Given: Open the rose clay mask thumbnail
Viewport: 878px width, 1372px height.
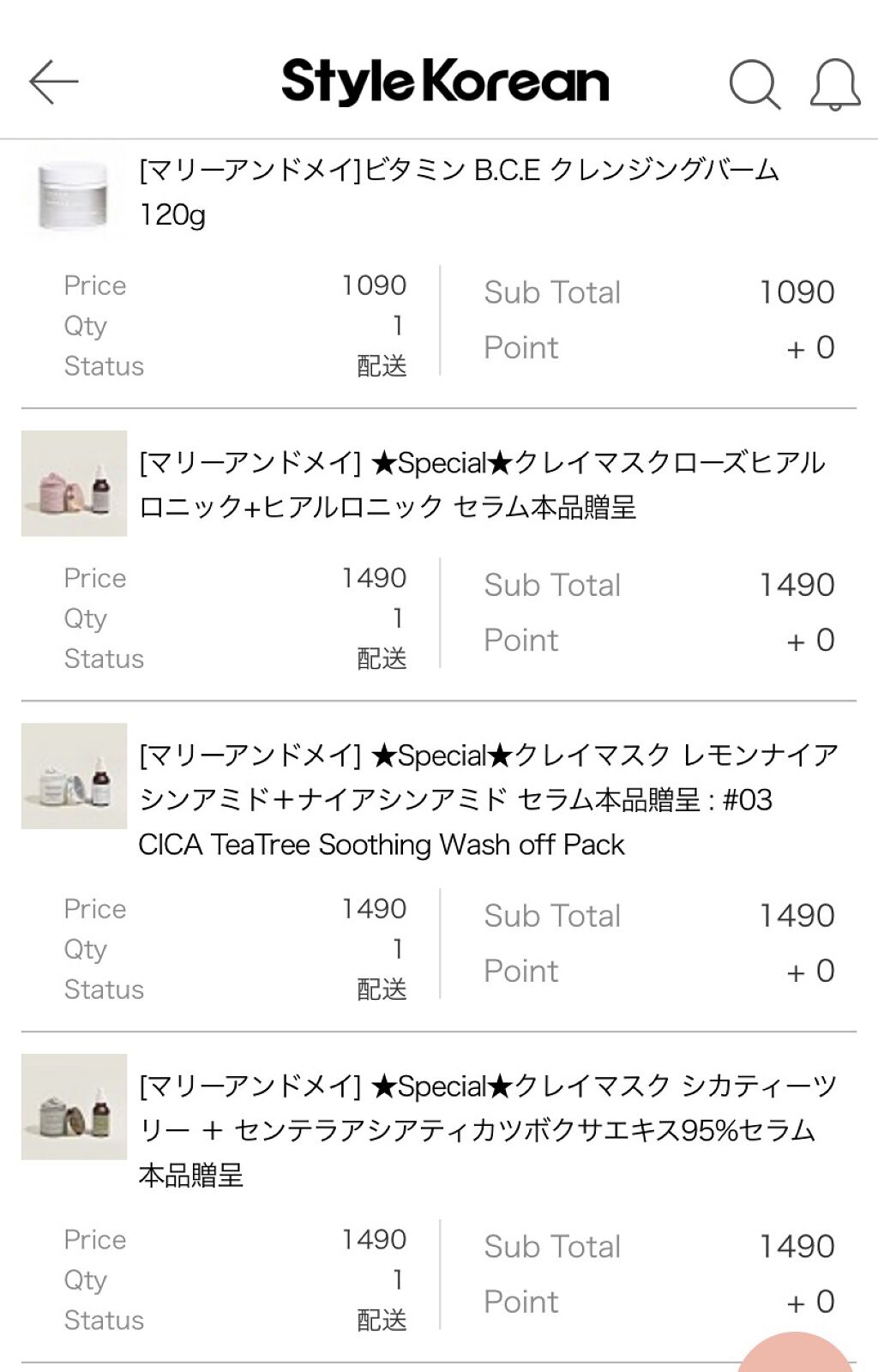Looking at the screenshot, I should (x=74, y=484).
